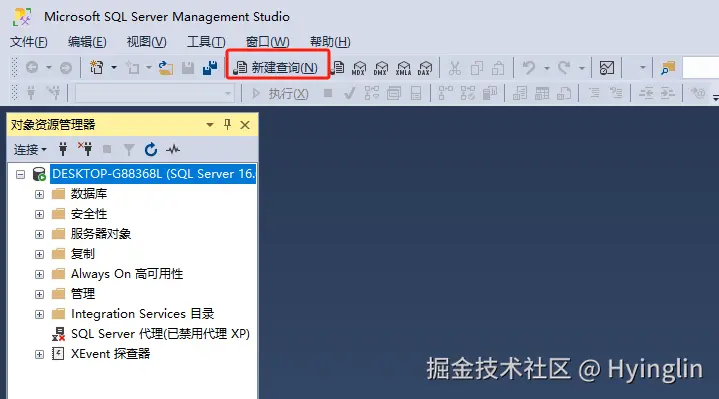Expand the 复制 folder
Image resolution: width=719 pixels, height=399 pixels.
click(x=39, y=255)
